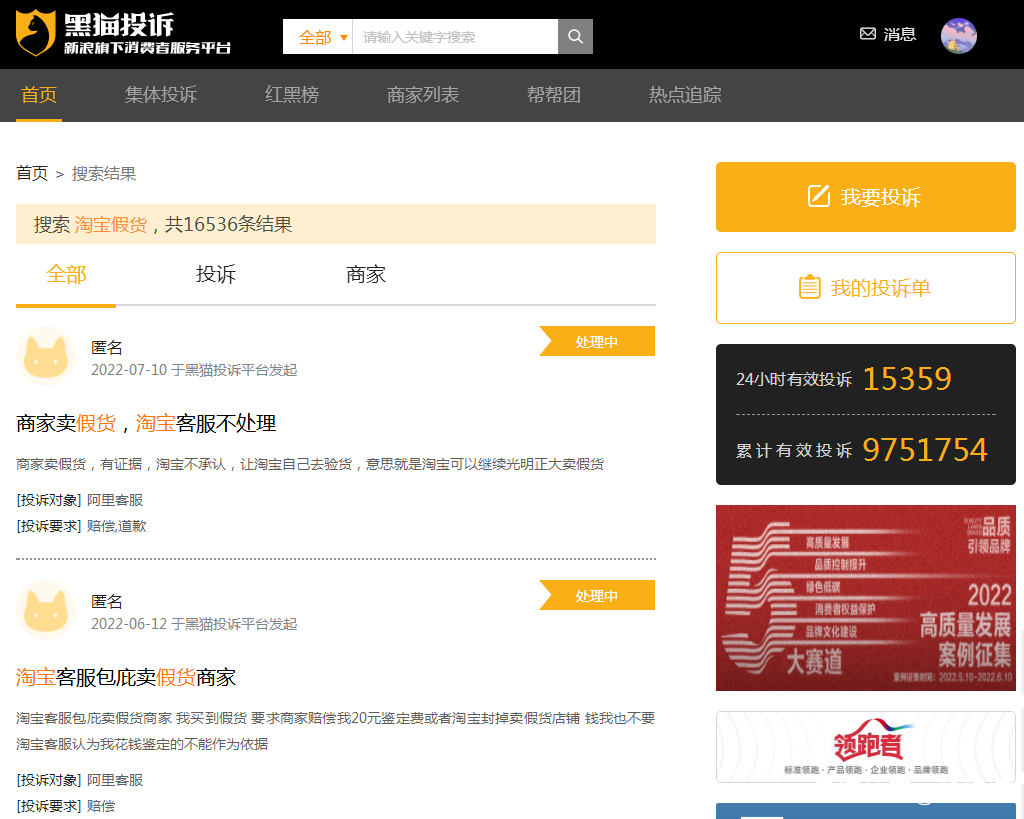Open 热点追踪 navigation item
This screenshot has height=819, width=1024.
(x=685, y=95)
